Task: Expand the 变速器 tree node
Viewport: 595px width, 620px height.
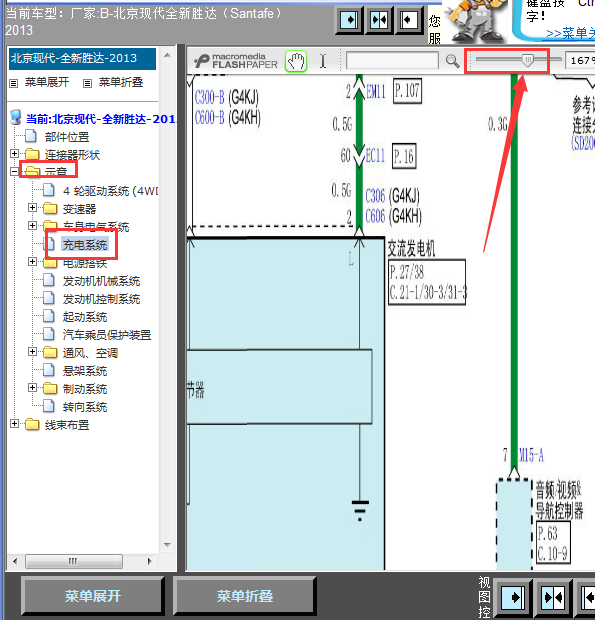Action: (32, 207)
